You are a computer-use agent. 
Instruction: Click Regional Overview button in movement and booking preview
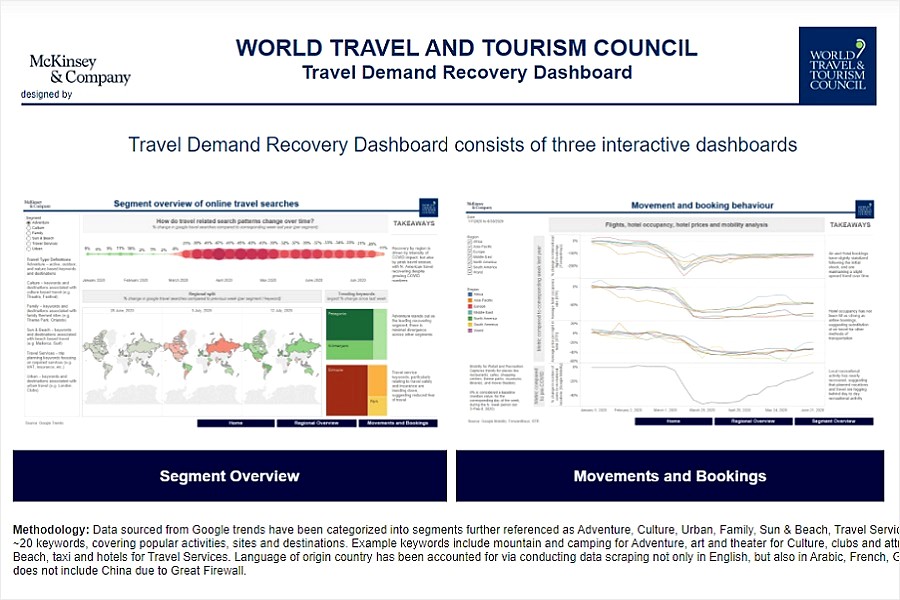click(753, 421)
